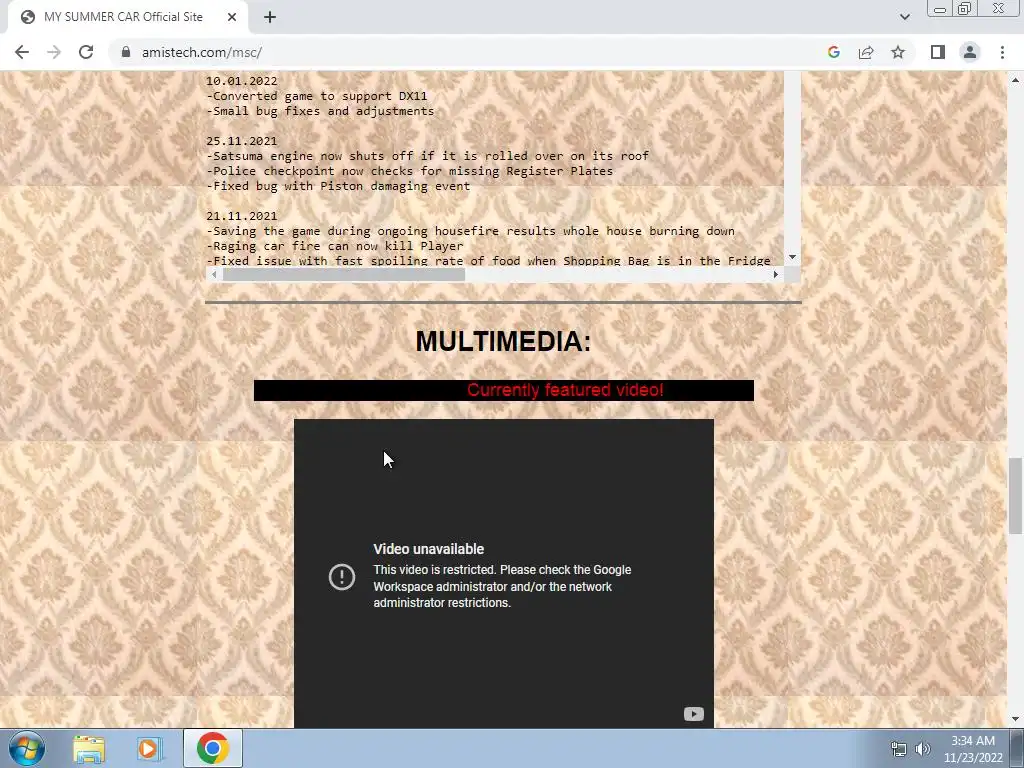
Task: Open Windows Explorer from the taskbar
Action: pos(89,749)
